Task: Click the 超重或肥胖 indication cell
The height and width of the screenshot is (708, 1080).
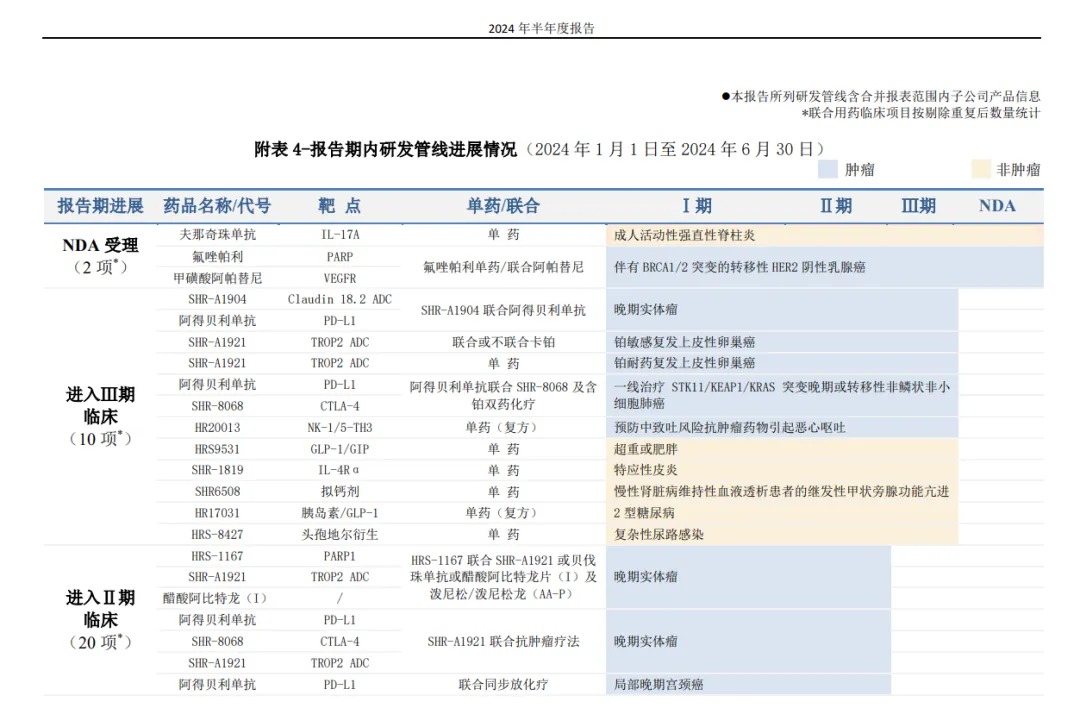Action: 645,449
